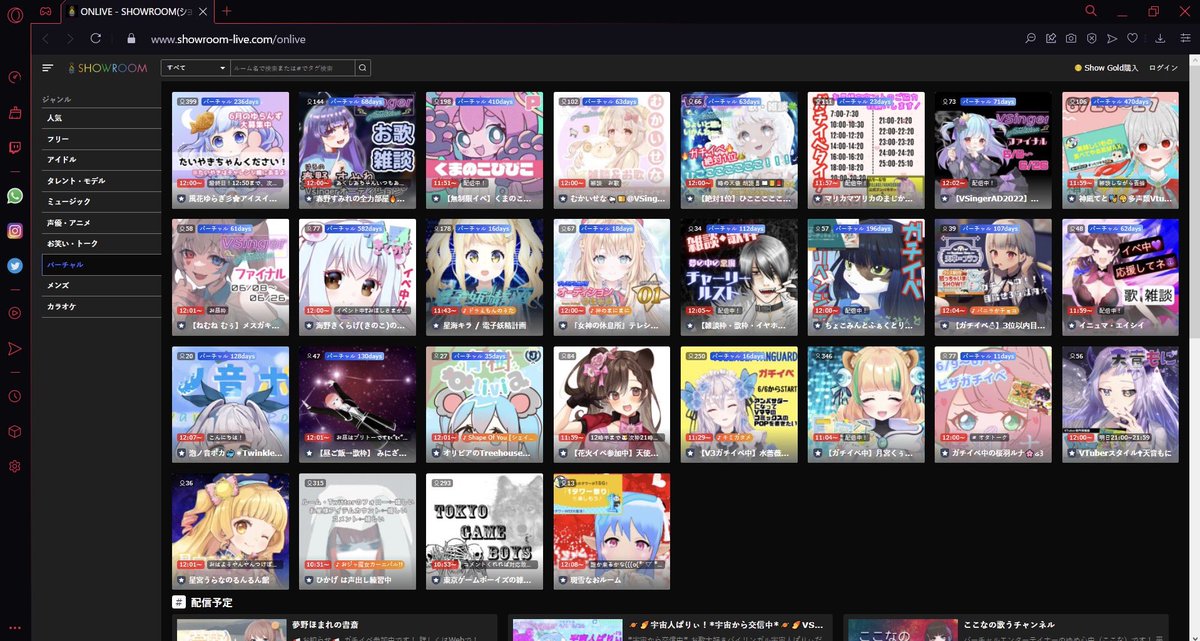Select the カラオケ genre

pos(101,307)
